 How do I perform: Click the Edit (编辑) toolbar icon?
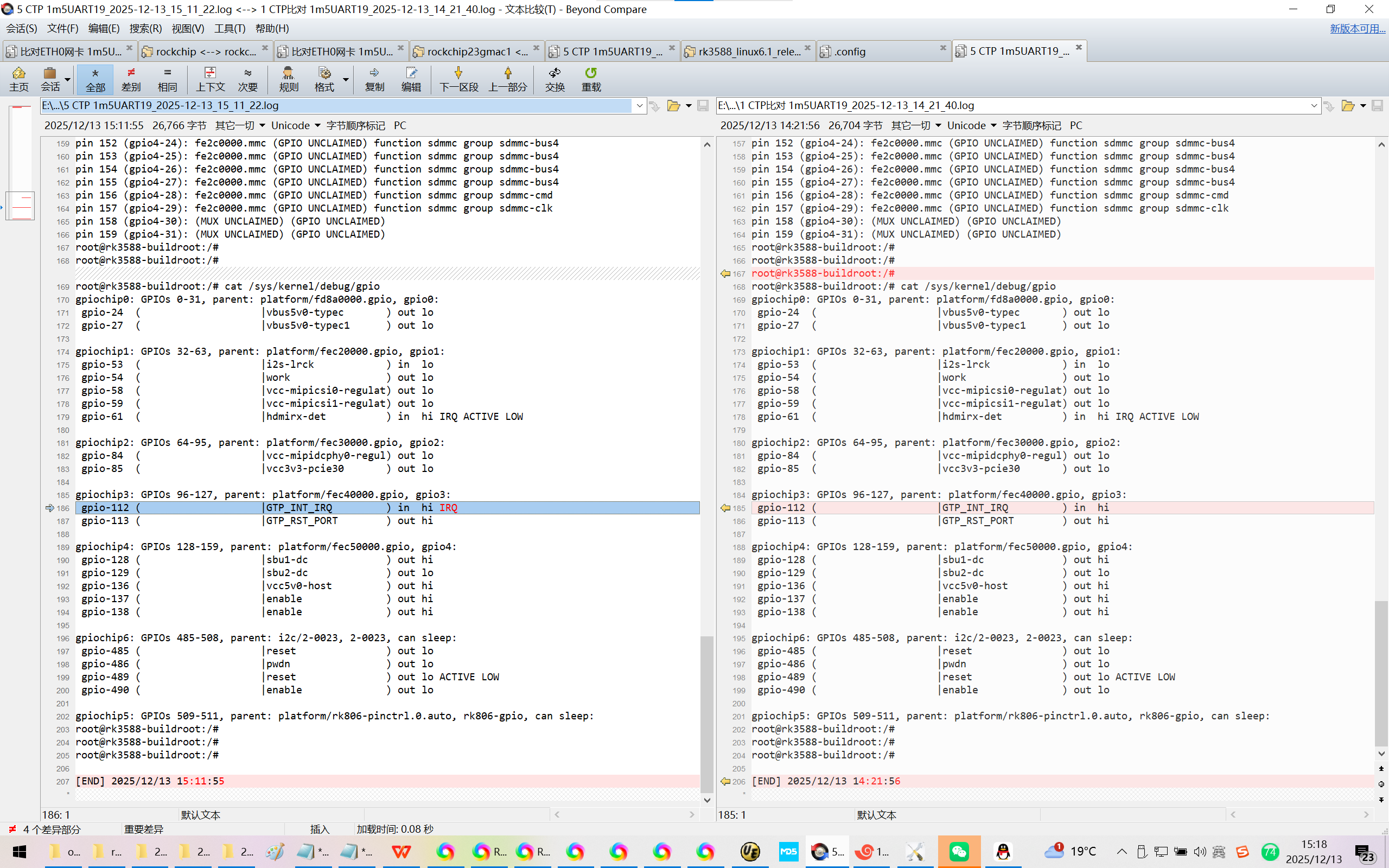coord(411,79)
